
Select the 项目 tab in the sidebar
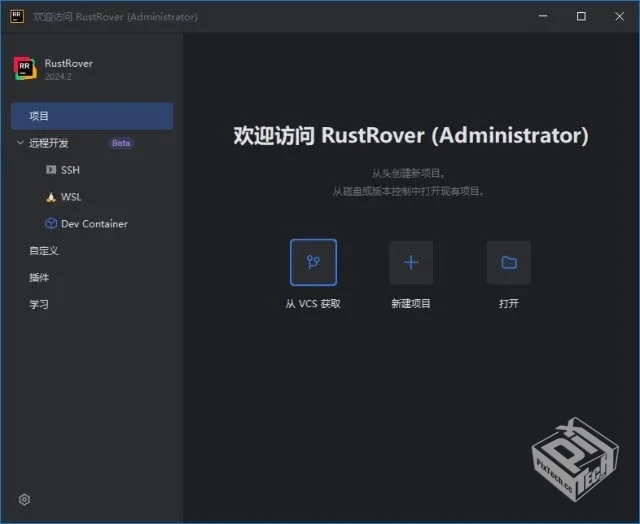click(92, 116)
